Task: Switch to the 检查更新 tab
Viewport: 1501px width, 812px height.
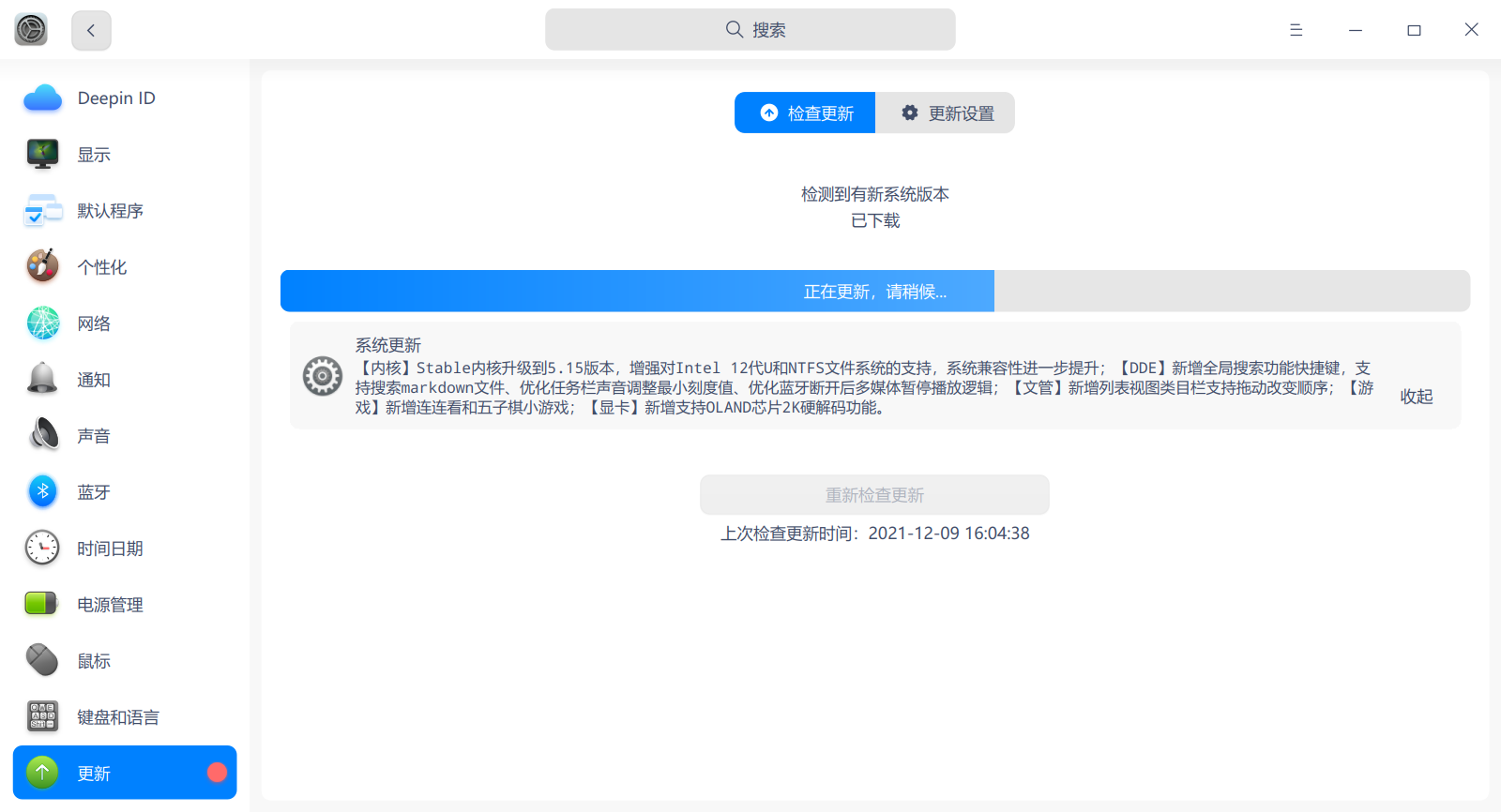Action: 805,113
